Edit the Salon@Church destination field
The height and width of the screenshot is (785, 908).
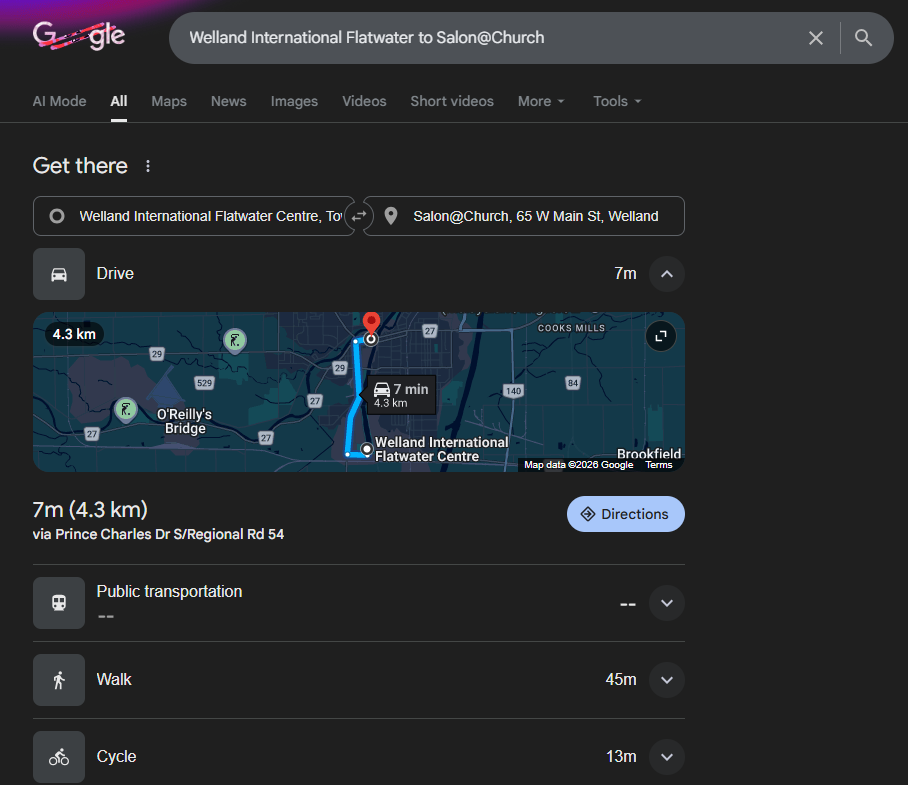coord(524,216)
